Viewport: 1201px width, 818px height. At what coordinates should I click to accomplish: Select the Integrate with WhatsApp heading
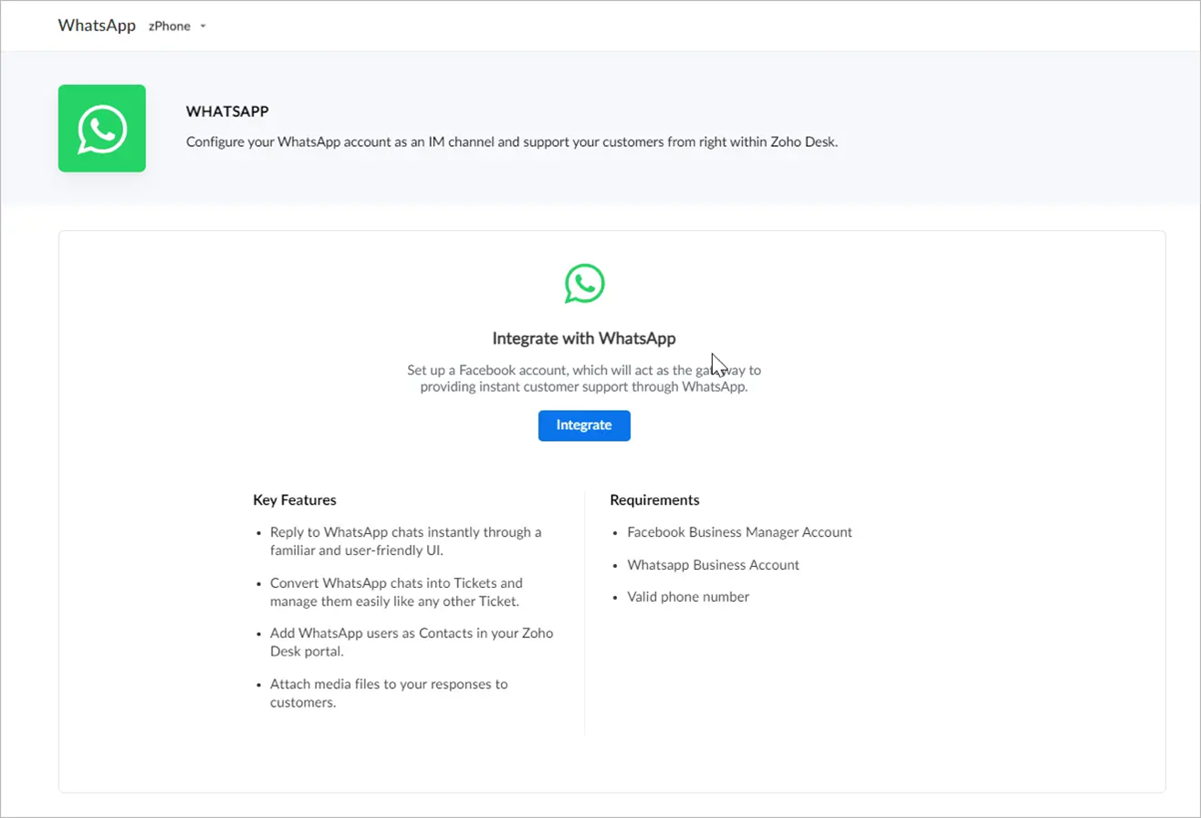pos(583,338)
